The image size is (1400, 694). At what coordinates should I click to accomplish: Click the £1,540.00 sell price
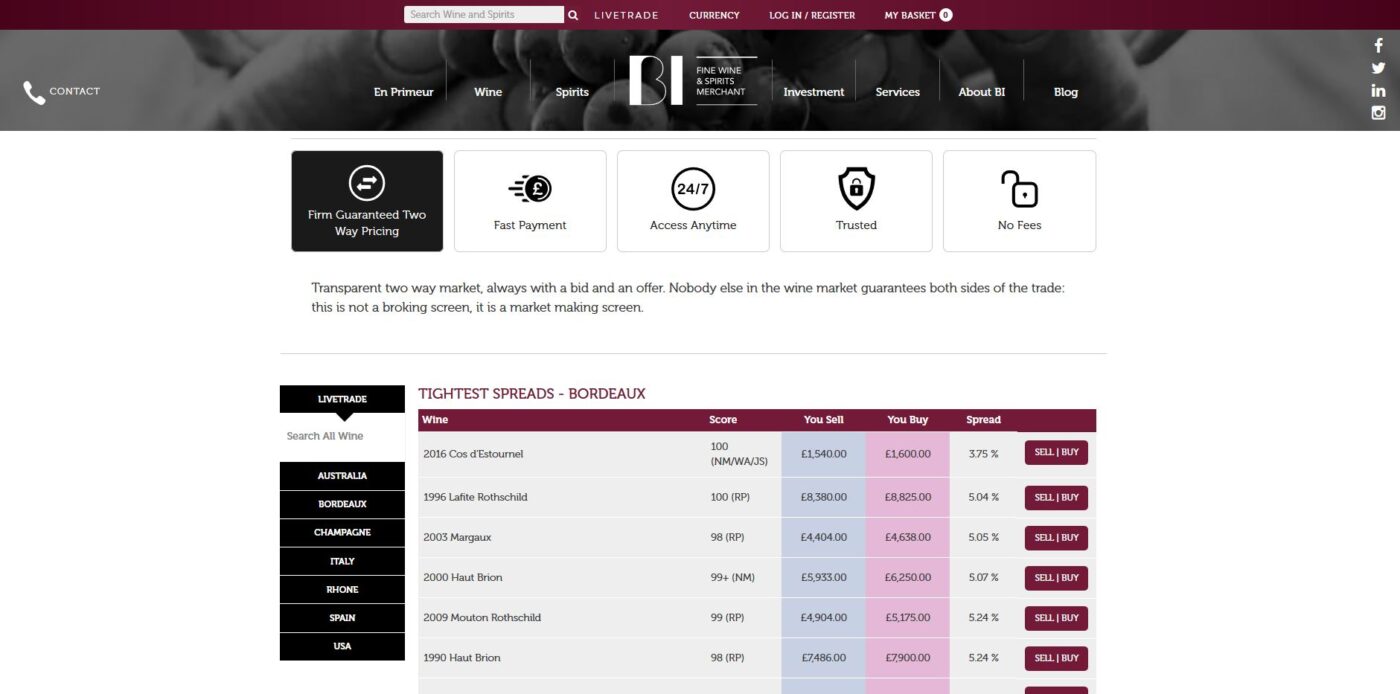click(824, 454)
